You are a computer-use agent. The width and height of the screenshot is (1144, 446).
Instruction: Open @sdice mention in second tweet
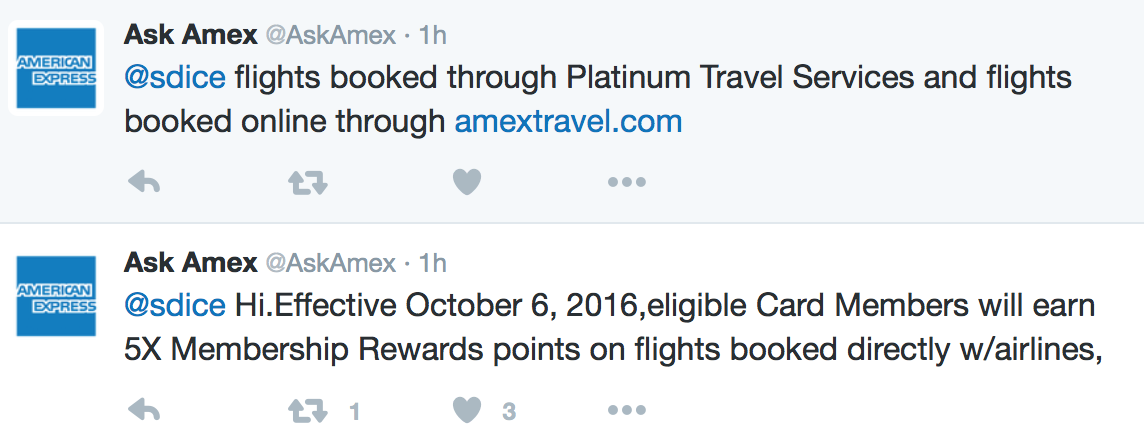(175, 307)
